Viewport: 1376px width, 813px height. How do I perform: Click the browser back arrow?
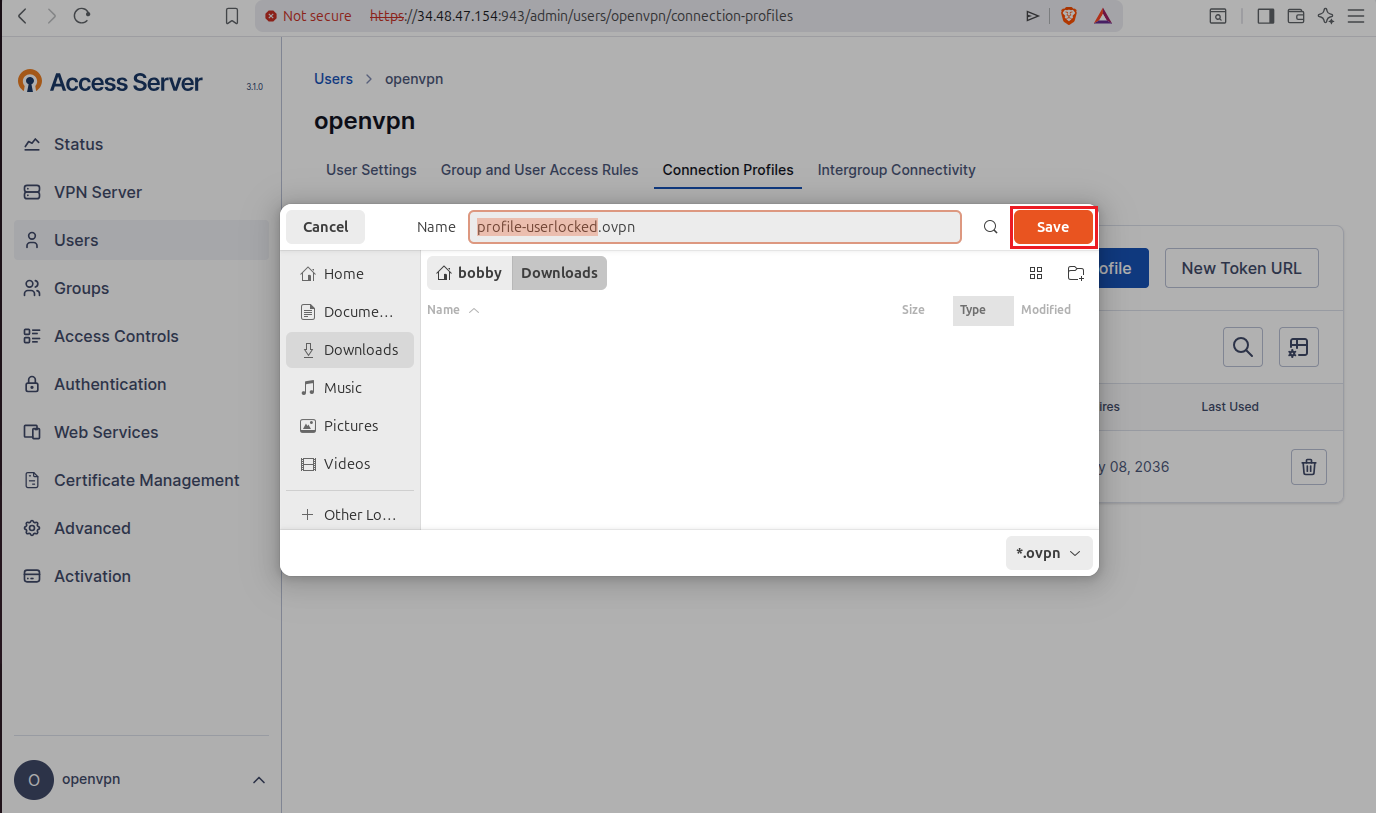click(23, 16)
